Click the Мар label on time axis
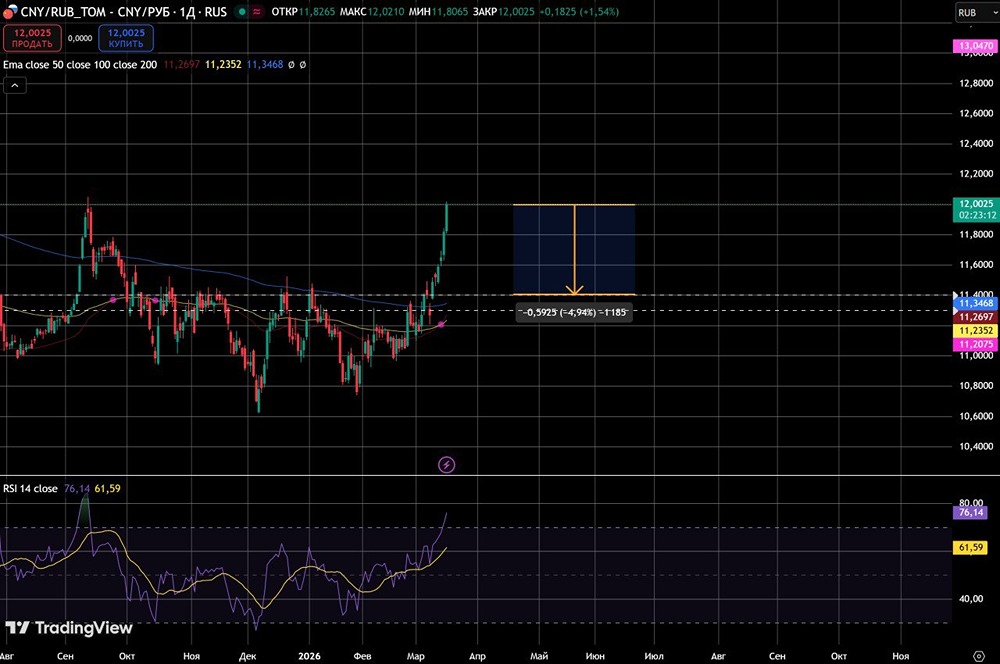Screen dimensions: 1000x664 [x=415, y=656]
